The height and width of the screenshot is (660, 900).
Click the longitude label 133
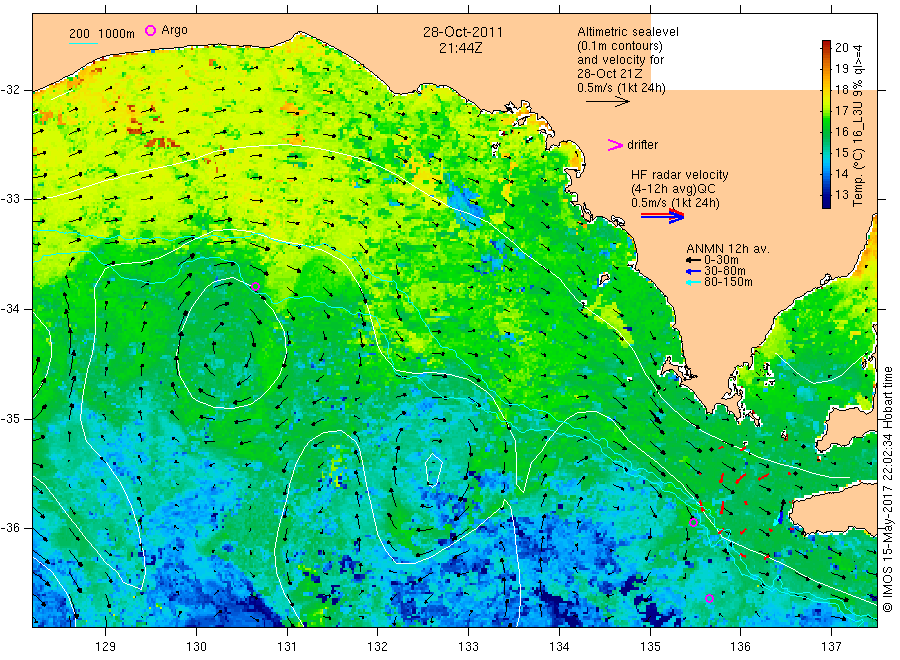(468, 647)
